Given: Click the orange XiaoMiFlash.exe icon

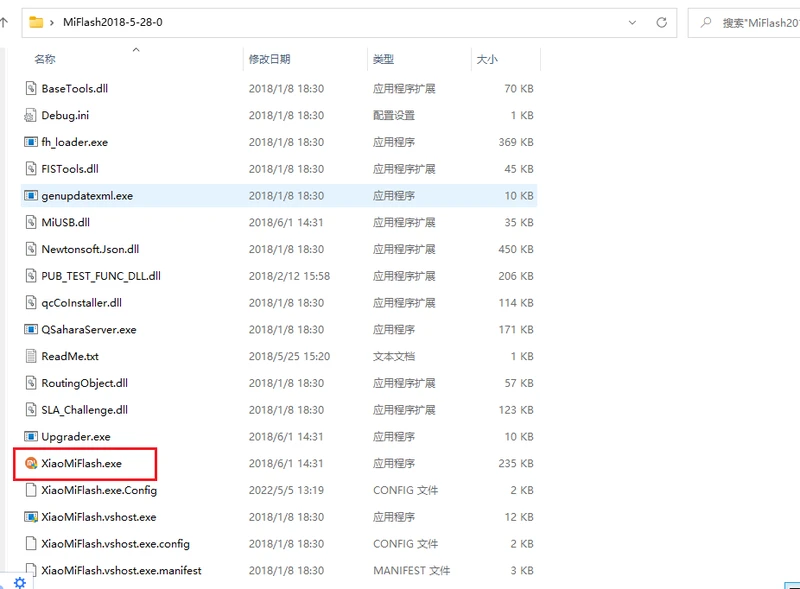Looking at the screenshot, I should click(31, 463).
